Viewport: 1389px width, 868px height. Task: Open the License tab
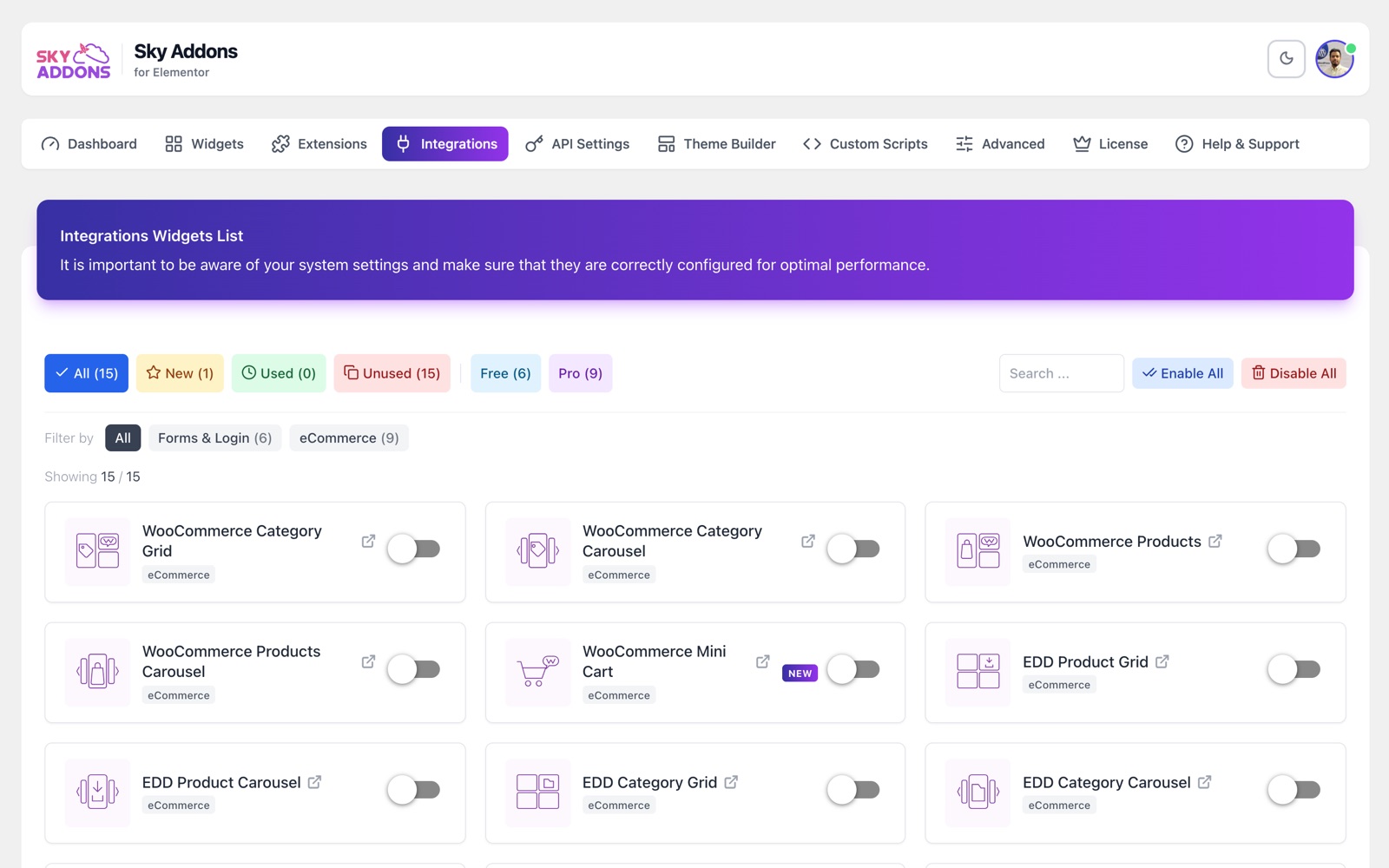(x=1110, y=144)
